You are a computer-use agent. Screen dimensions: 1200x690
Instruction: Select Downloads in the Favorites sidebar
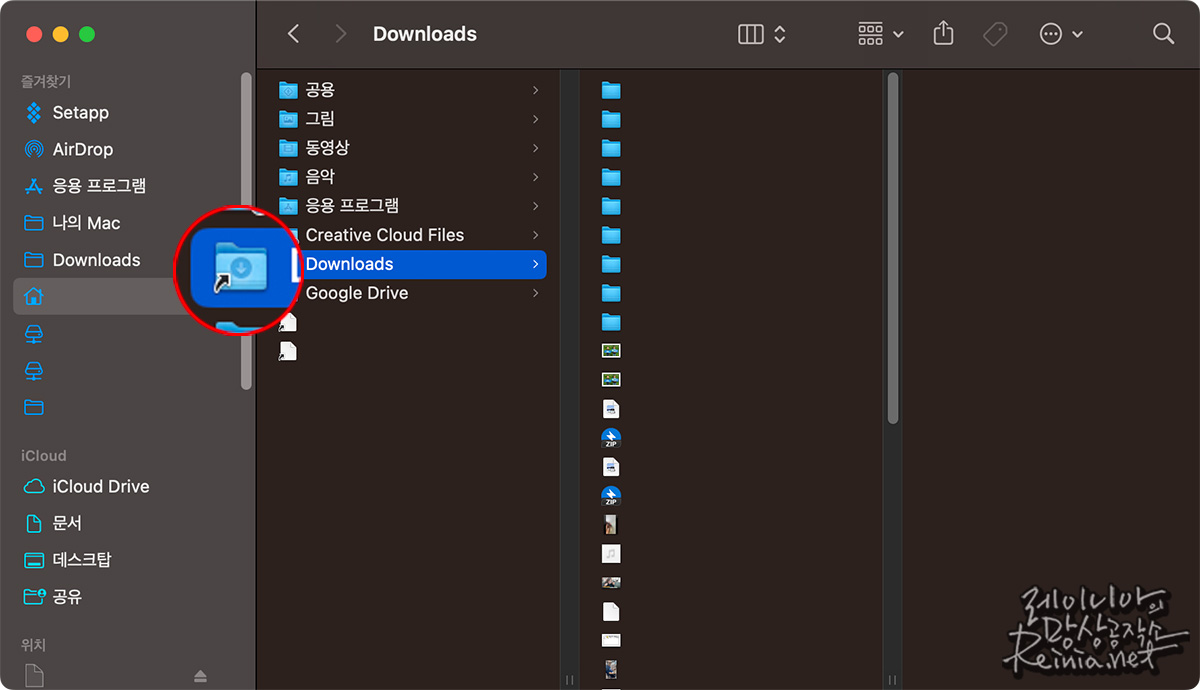pyautogui.click(x=97, y=259)
